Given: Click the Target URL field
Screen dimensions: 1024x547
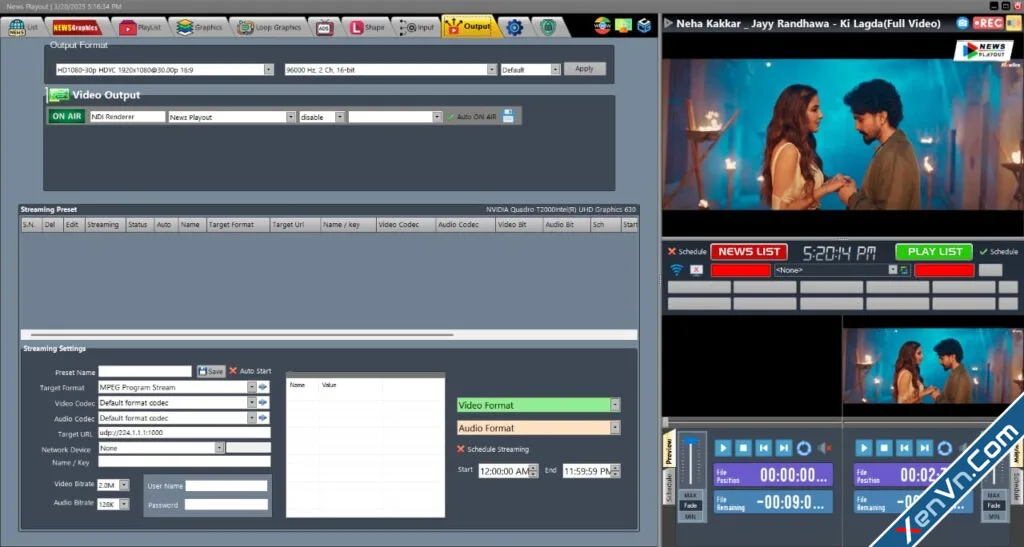Looking at the screenshot, I should click(184, 433).
